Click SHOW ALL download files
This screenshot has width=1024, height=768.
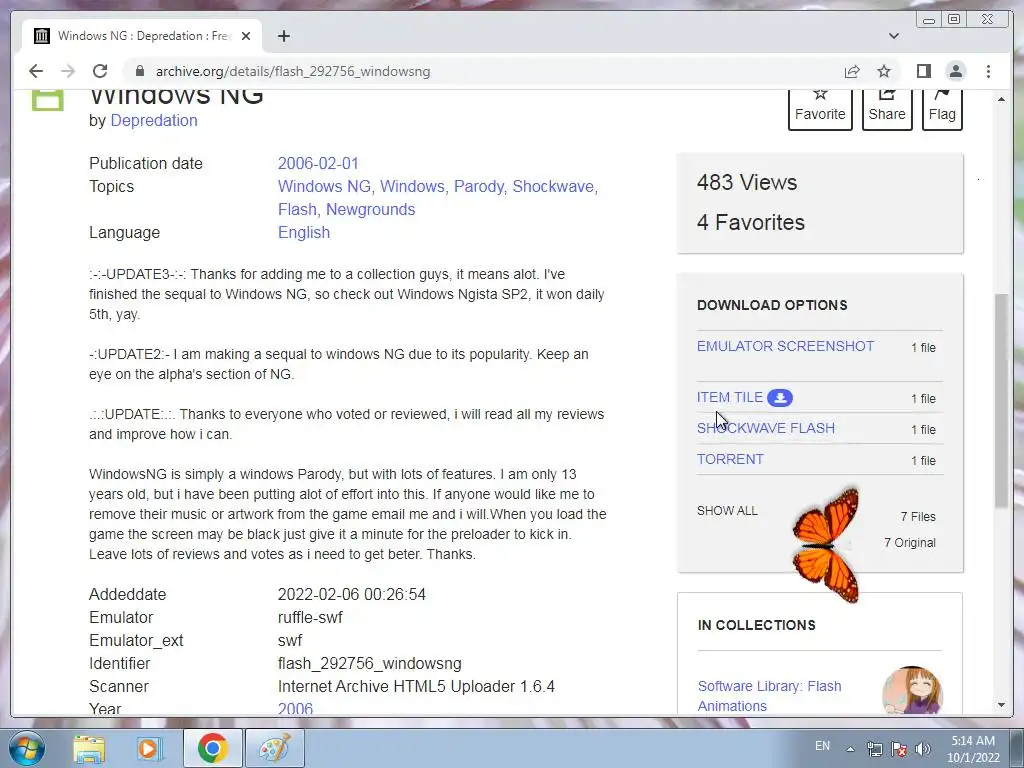pyautogui.click(x=727, y=511)
